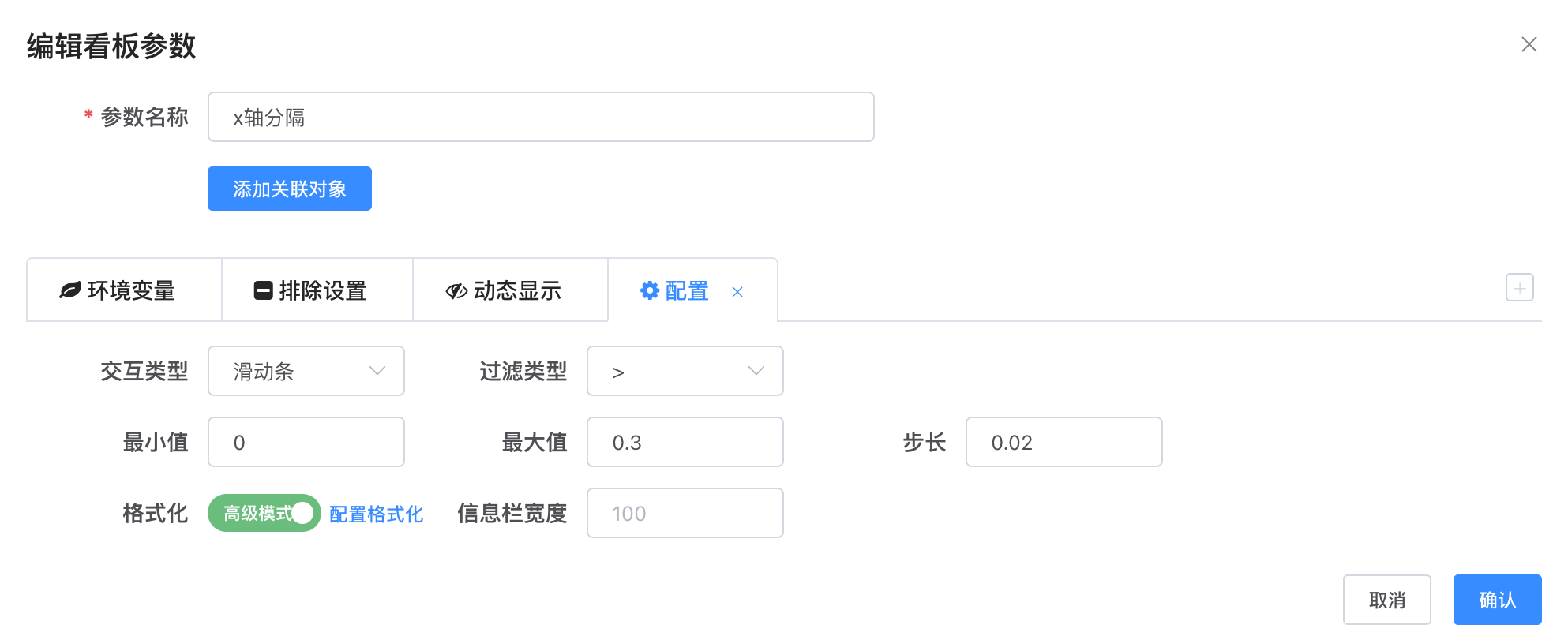Click the gear icon on 配置 tab

(x=650, y=290)
